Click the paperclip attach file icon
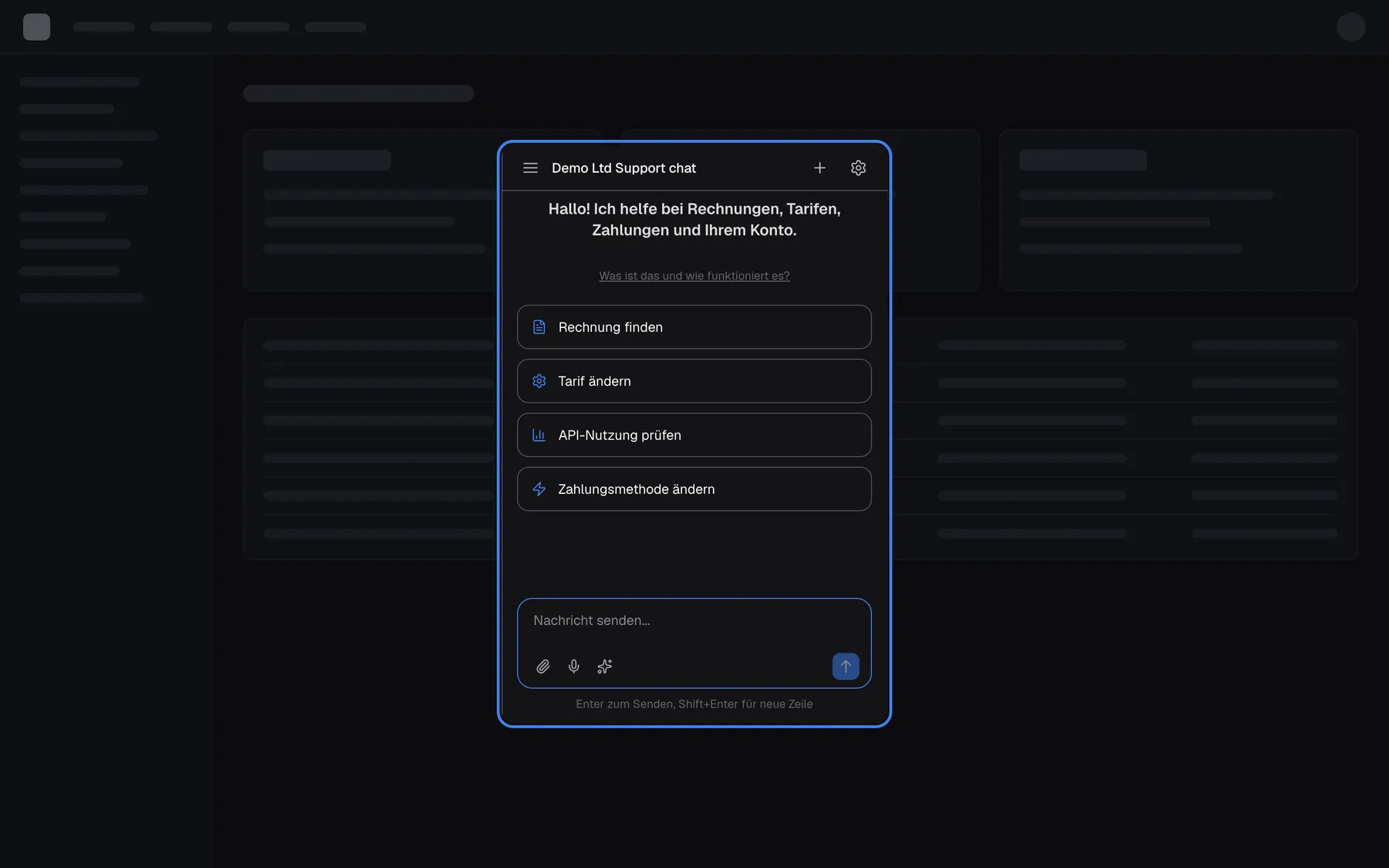This screenshot has width=1389, height=868. tap(543, 667)
